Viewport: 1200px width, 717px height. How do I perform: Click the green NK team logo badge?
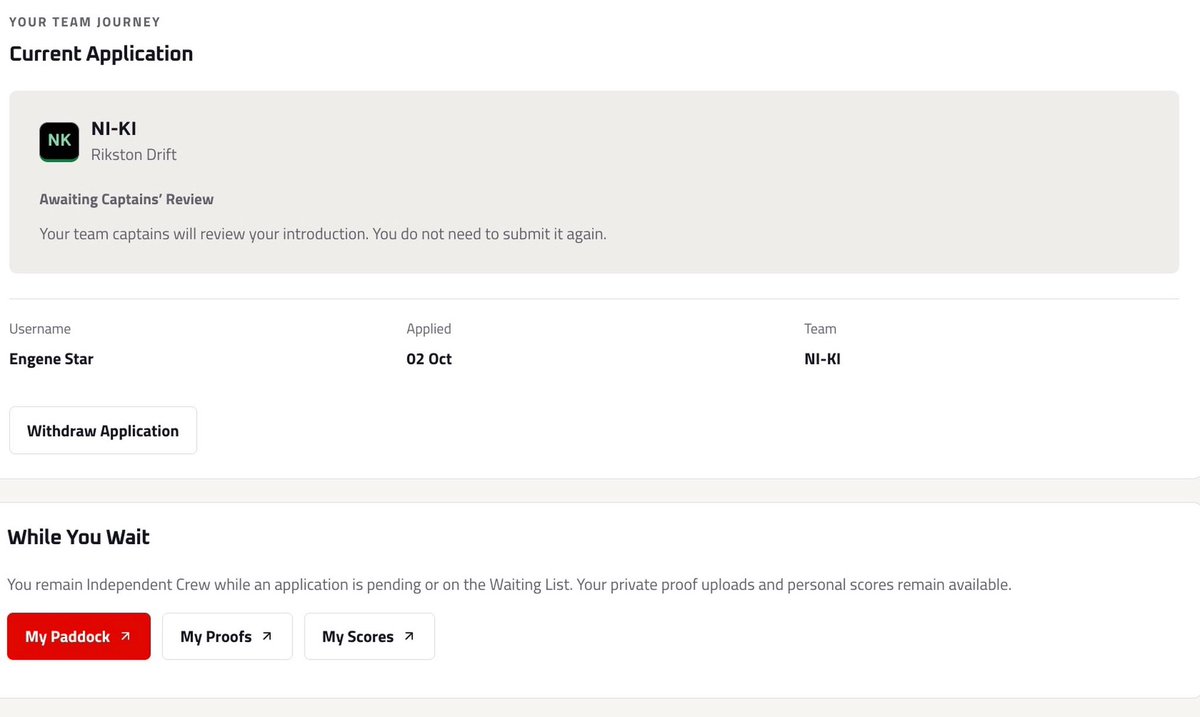[59, 142]
